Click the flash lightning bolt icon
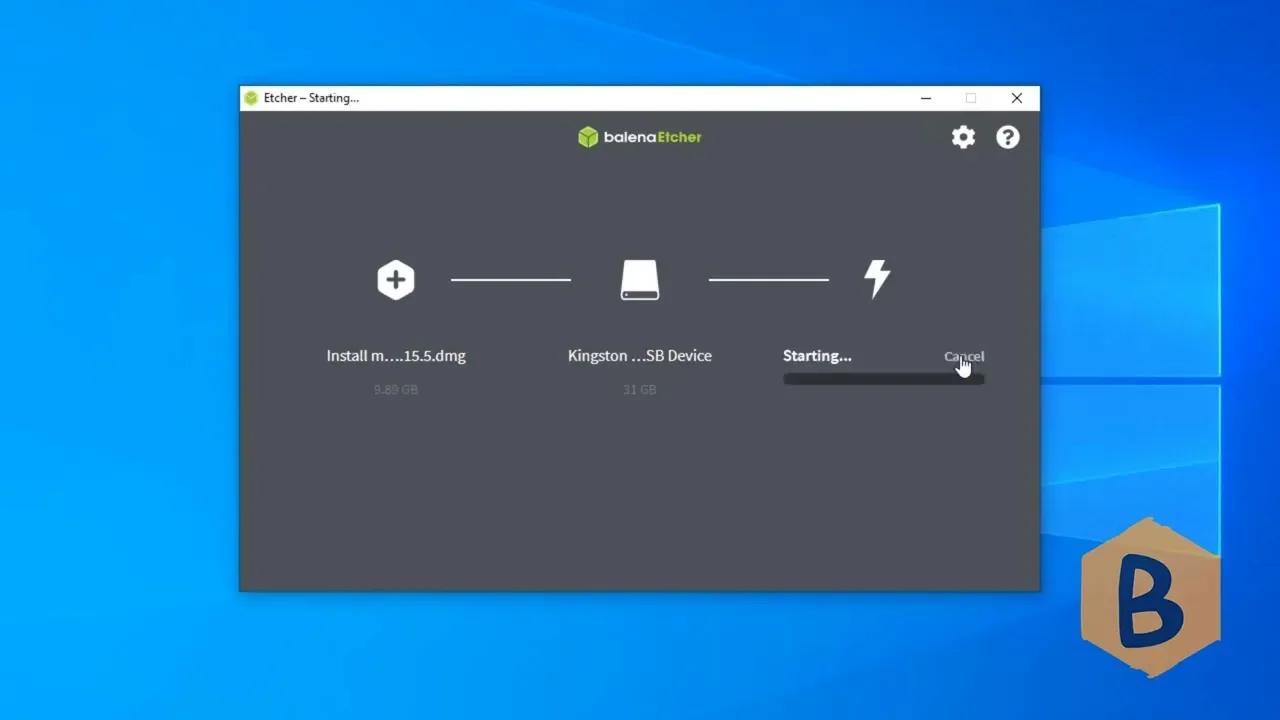1280x720 pixels. click(877, 279)
